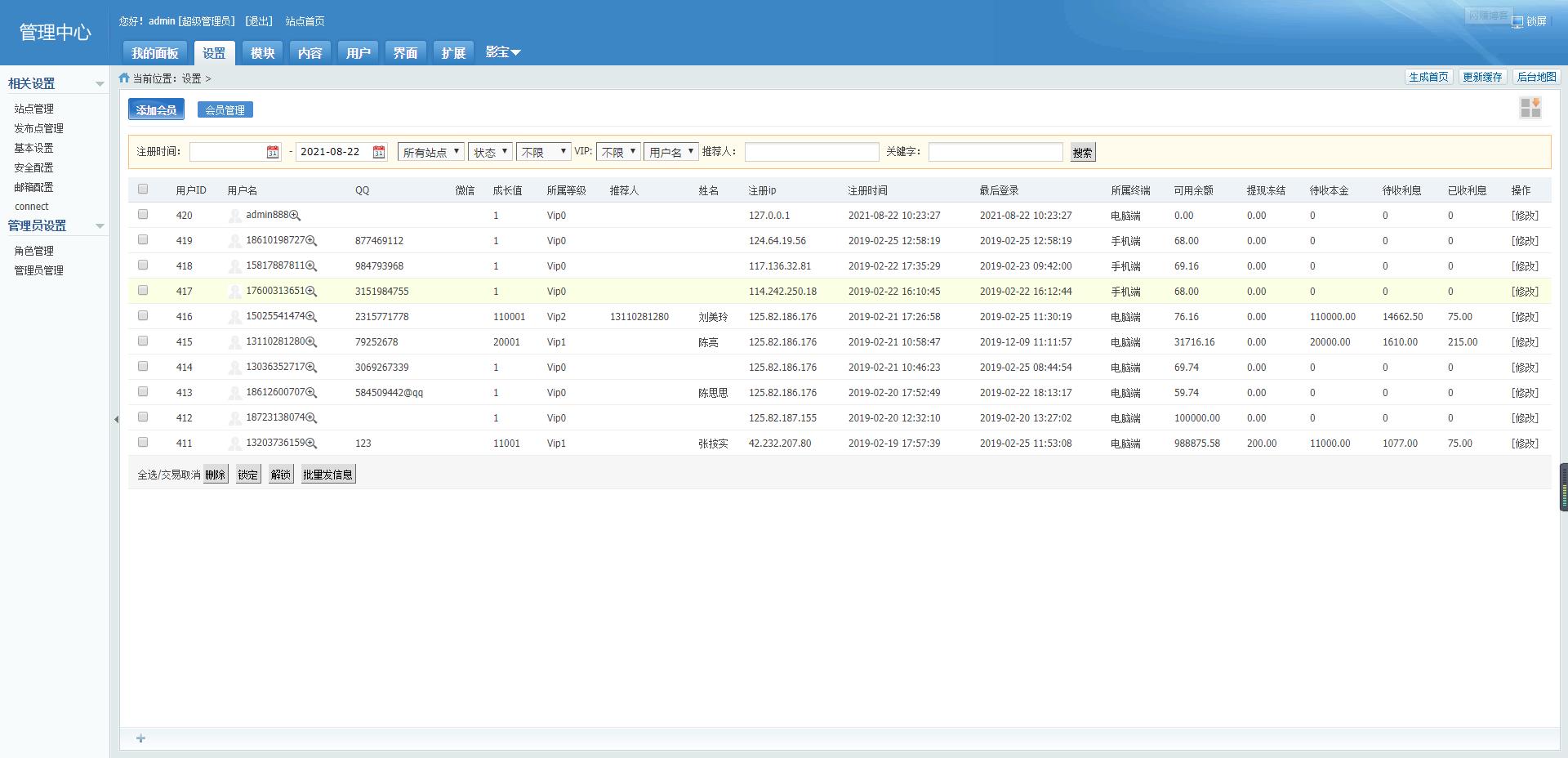Open 角色管理 in the sidebar
This screenshot has width=1568, height=758.
[33, 251]
